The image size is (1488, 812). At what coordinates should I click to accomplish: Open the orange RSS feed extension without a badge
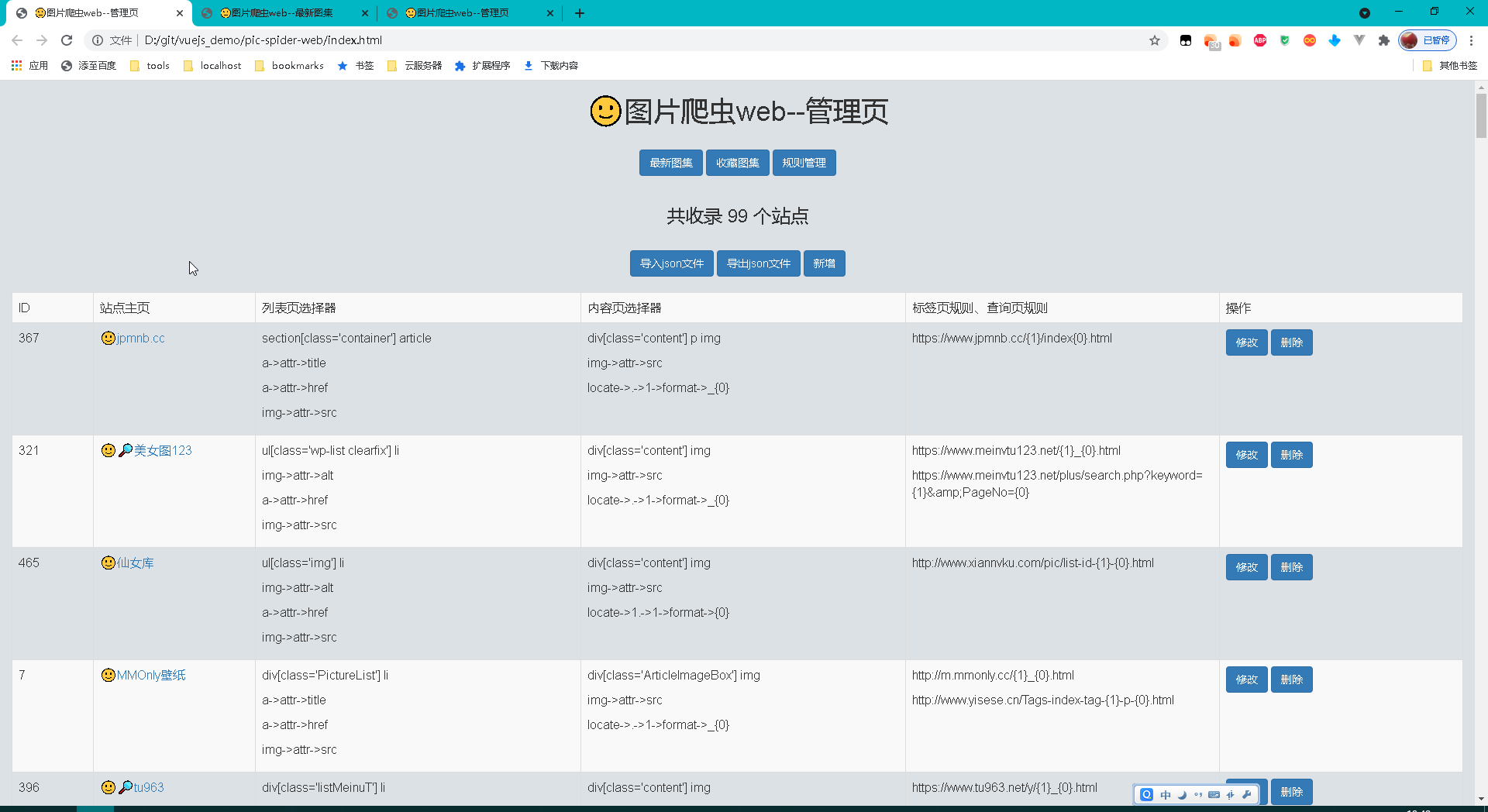1235,40
